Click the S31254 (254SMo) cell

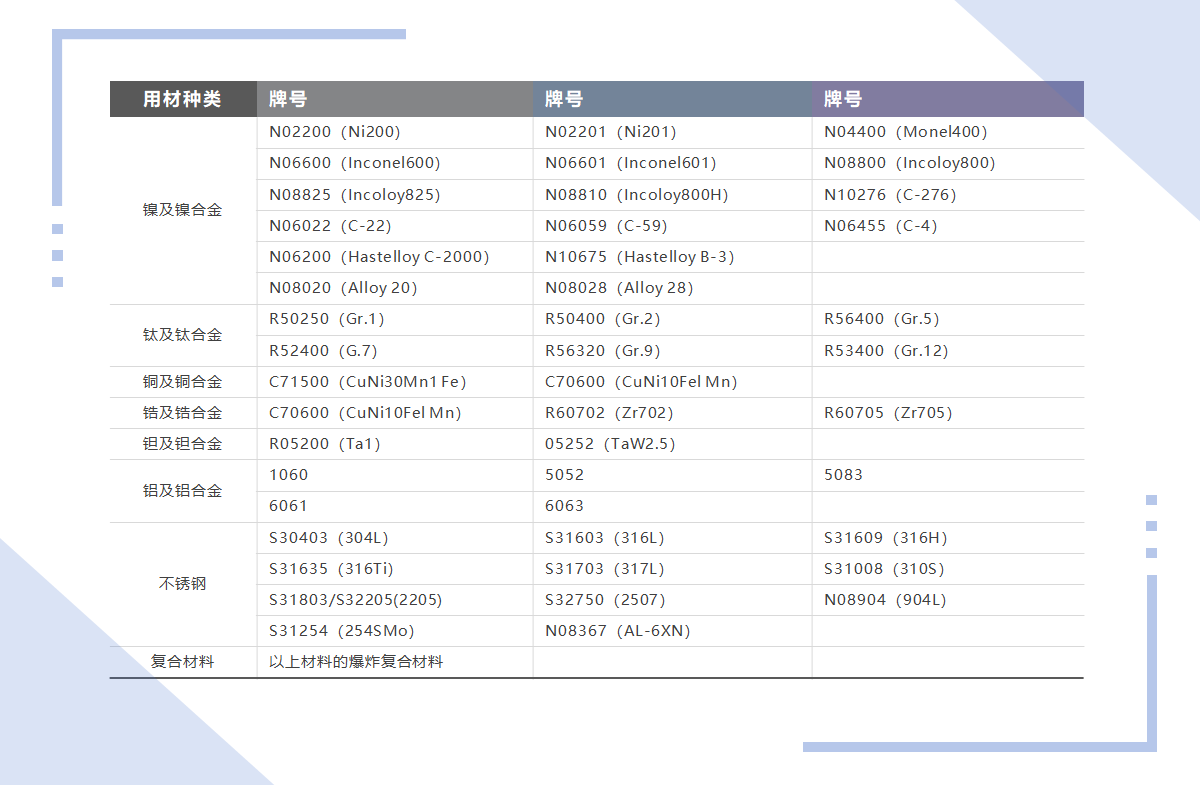tap(395, 631)
